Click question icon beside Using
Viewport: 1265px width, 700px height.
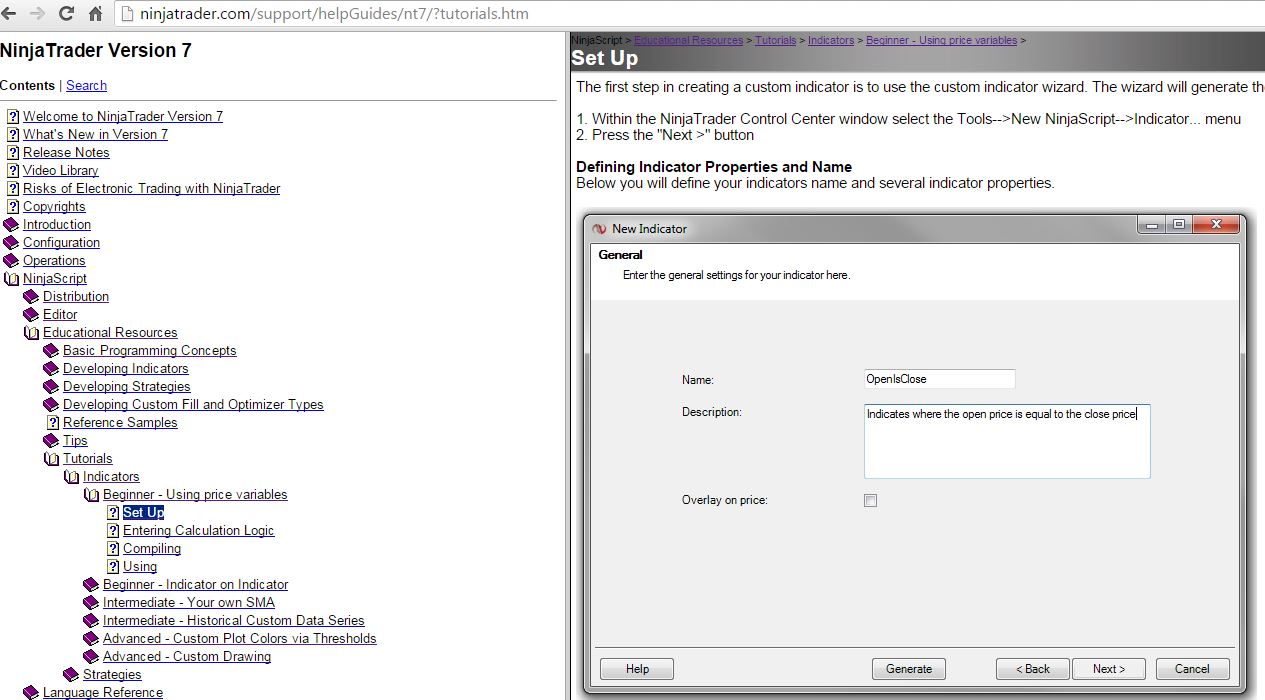[x=113, y=566]
